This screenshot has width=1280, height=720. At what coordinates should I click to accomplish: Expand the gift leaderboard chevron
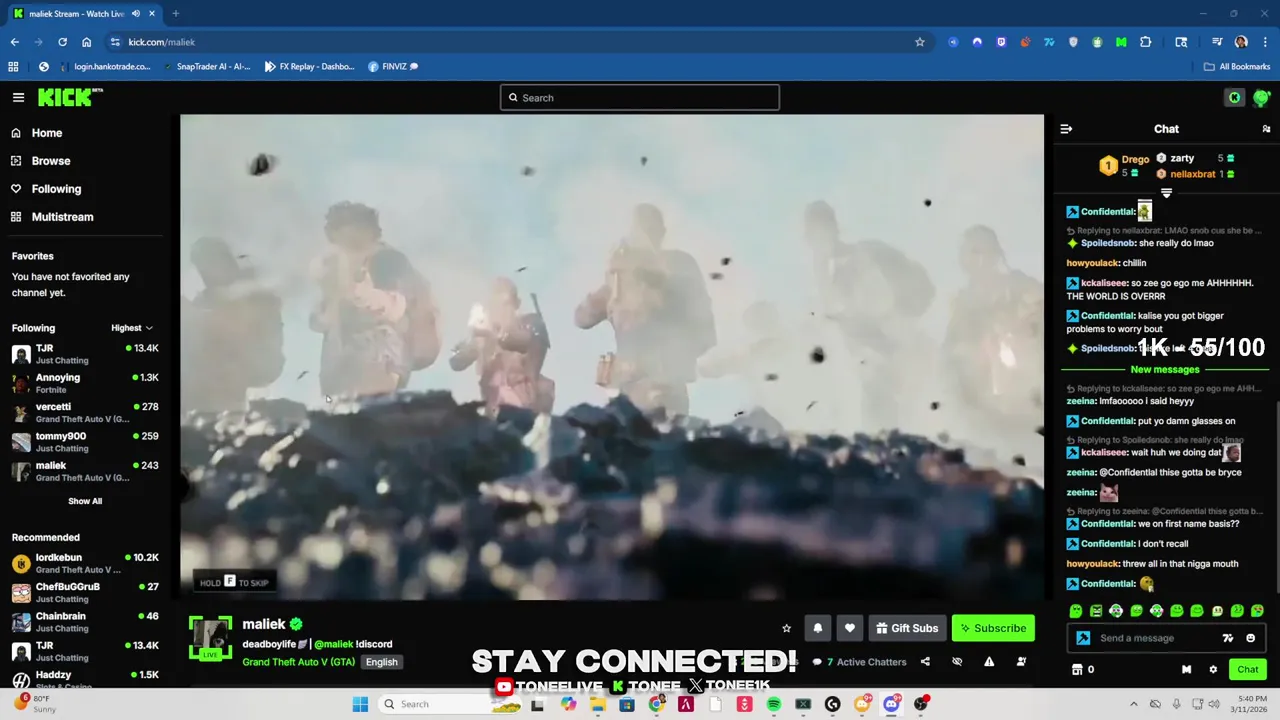(x=1166, y=193)
